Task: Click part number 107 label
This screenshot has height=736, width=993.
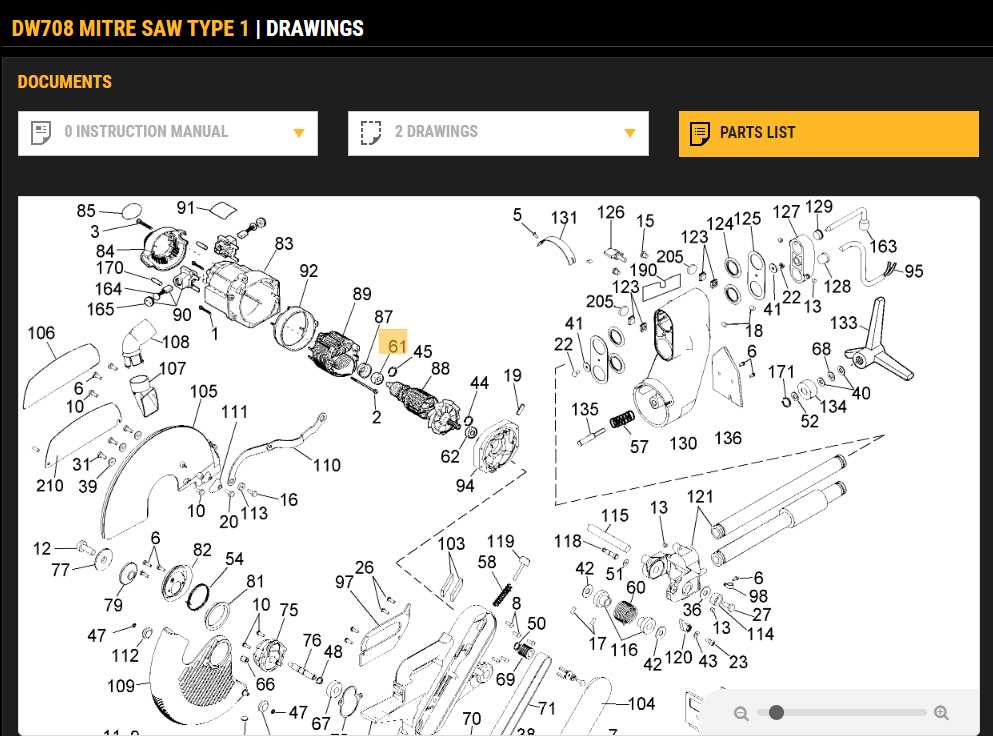Action: [x=172, y=369]
